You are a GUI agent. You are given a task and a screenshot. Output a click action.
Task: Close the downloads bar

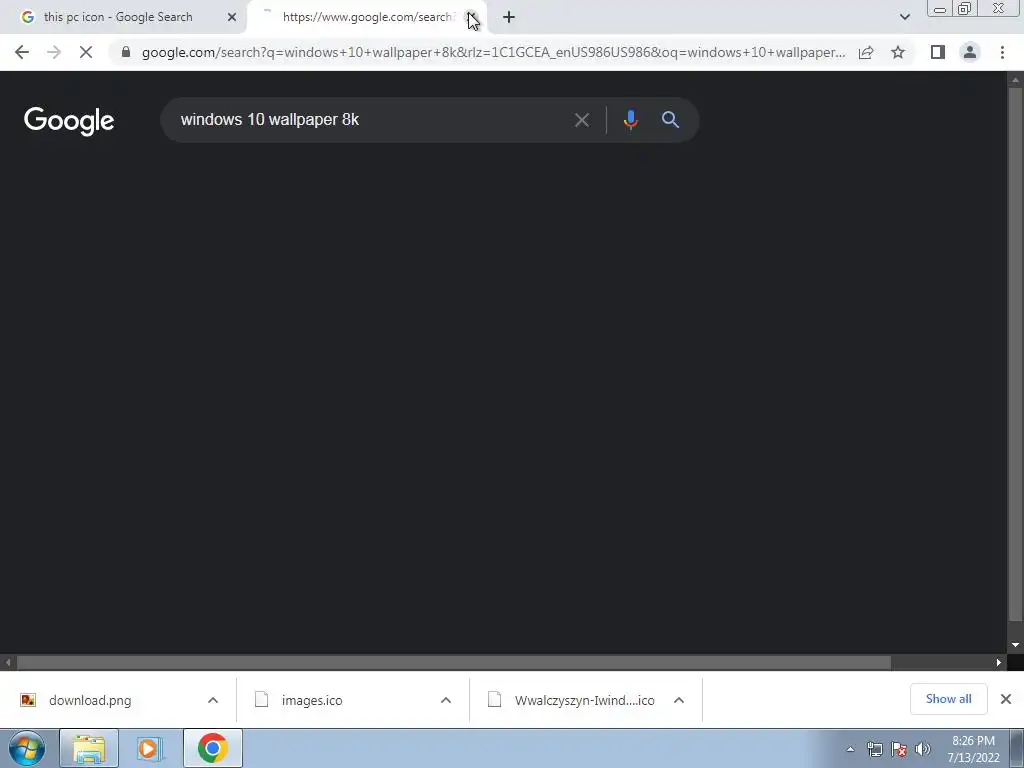(1006, 699)
